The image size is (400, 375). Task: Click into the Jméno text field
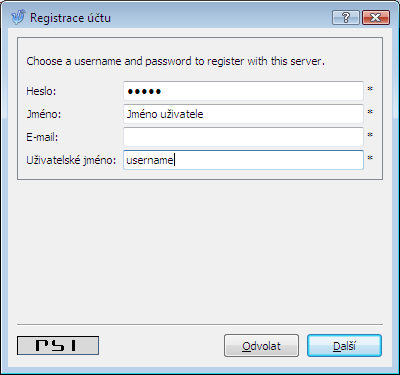[x=243, y=114]
